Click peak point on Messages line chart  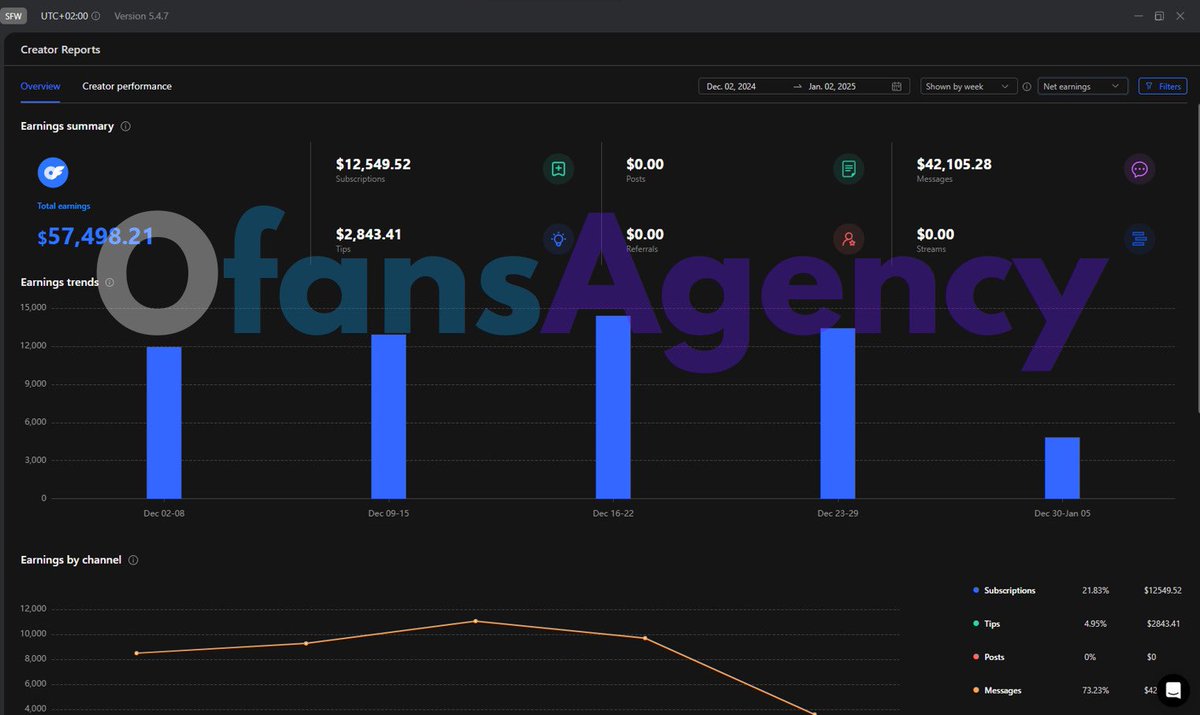click(475, 621)
